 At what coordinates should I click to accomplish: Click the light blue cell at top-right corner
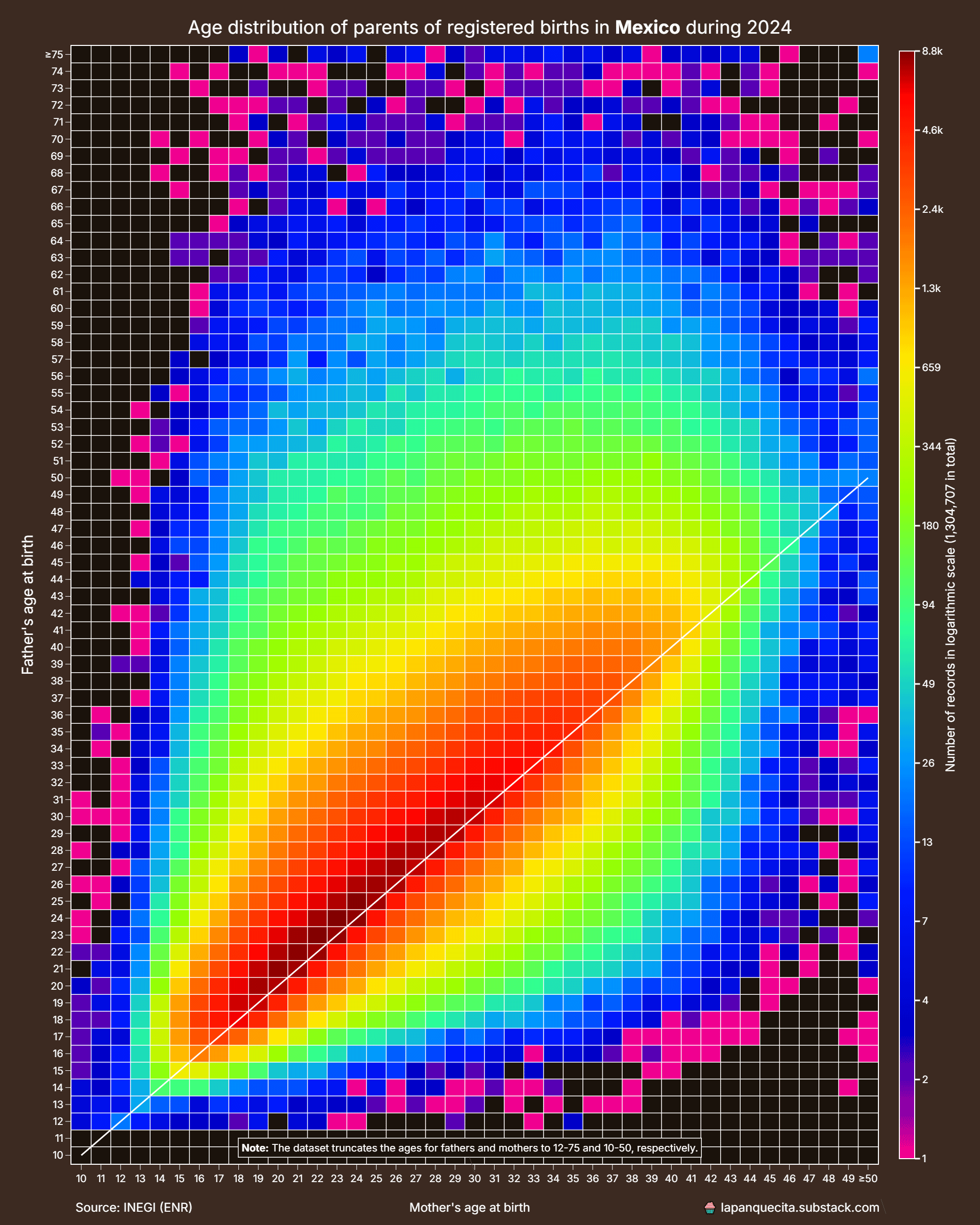[869, 55]
